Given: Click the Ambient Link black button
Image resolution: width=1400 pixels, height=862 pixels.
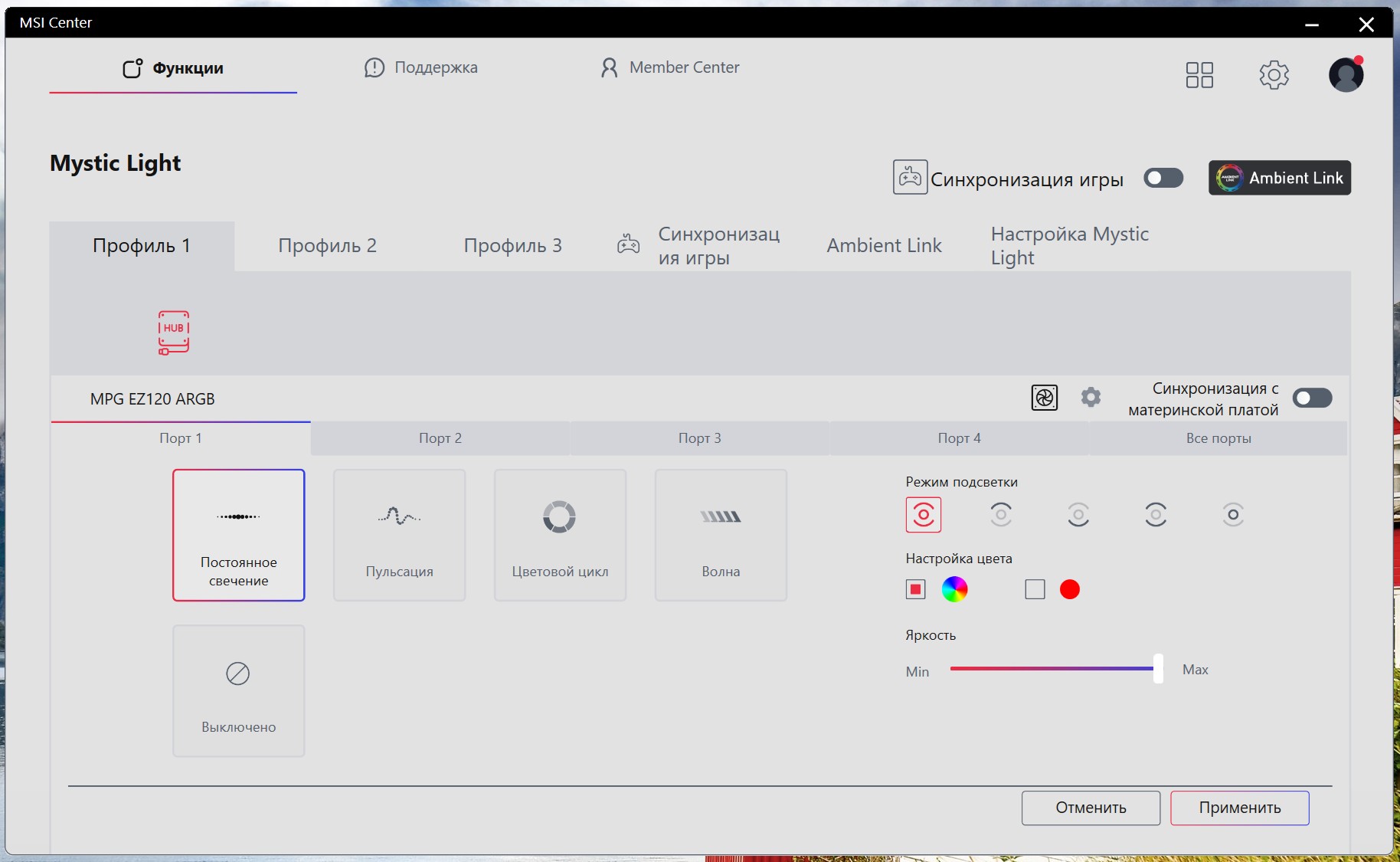Looking at the screenshot, I should point(1280,178).
